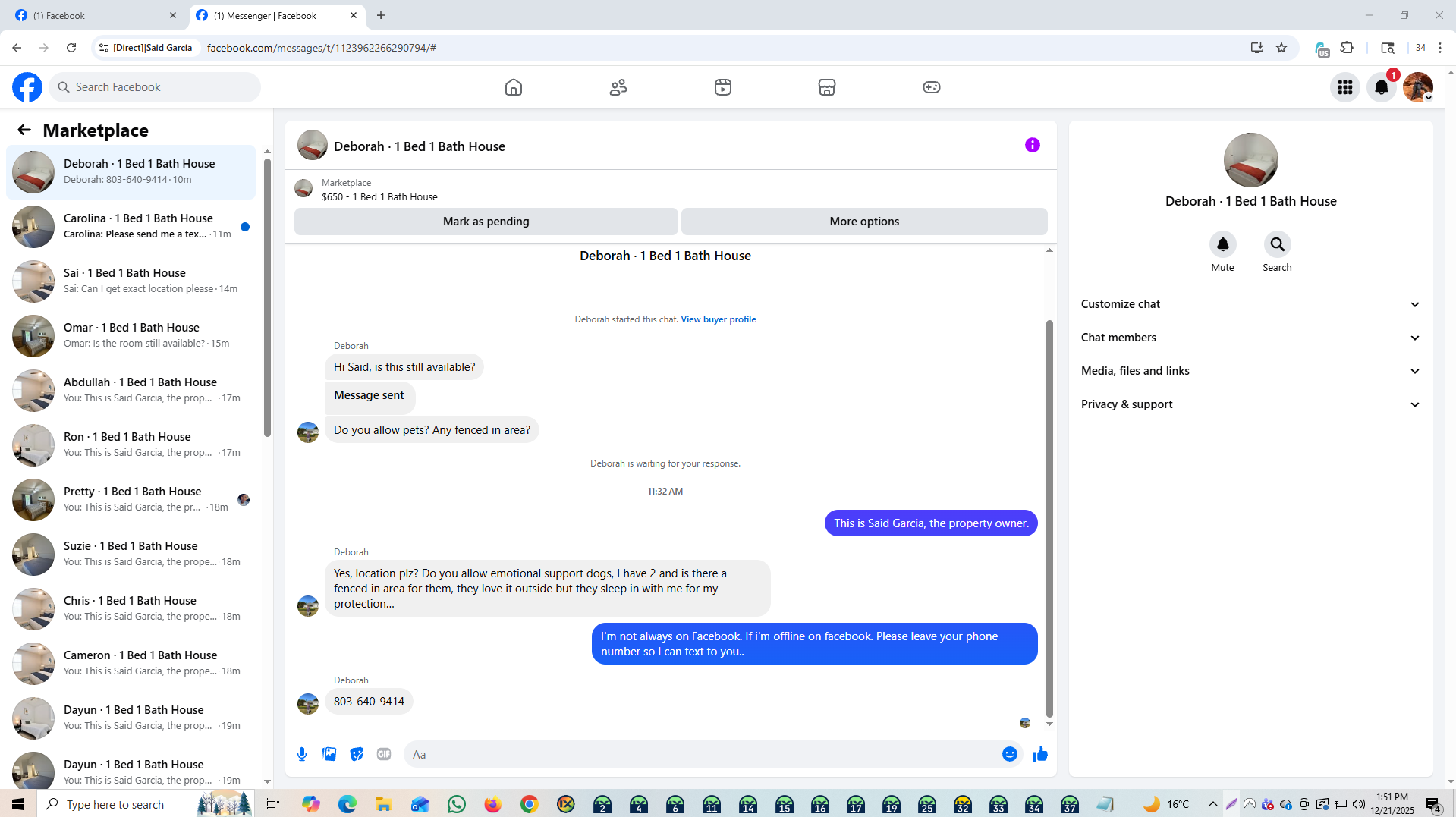The width and height of the screenshot is (1456, 817).
Task: Open the browser Extensions puzzle icon
Action: point(1347,48)
